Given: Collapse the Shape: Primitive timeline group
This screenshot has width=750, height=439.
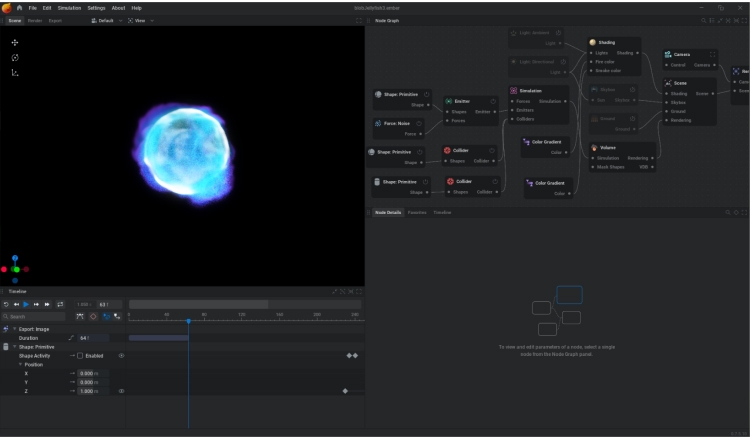Looking at the screenshot, I should tap(14, 347).
